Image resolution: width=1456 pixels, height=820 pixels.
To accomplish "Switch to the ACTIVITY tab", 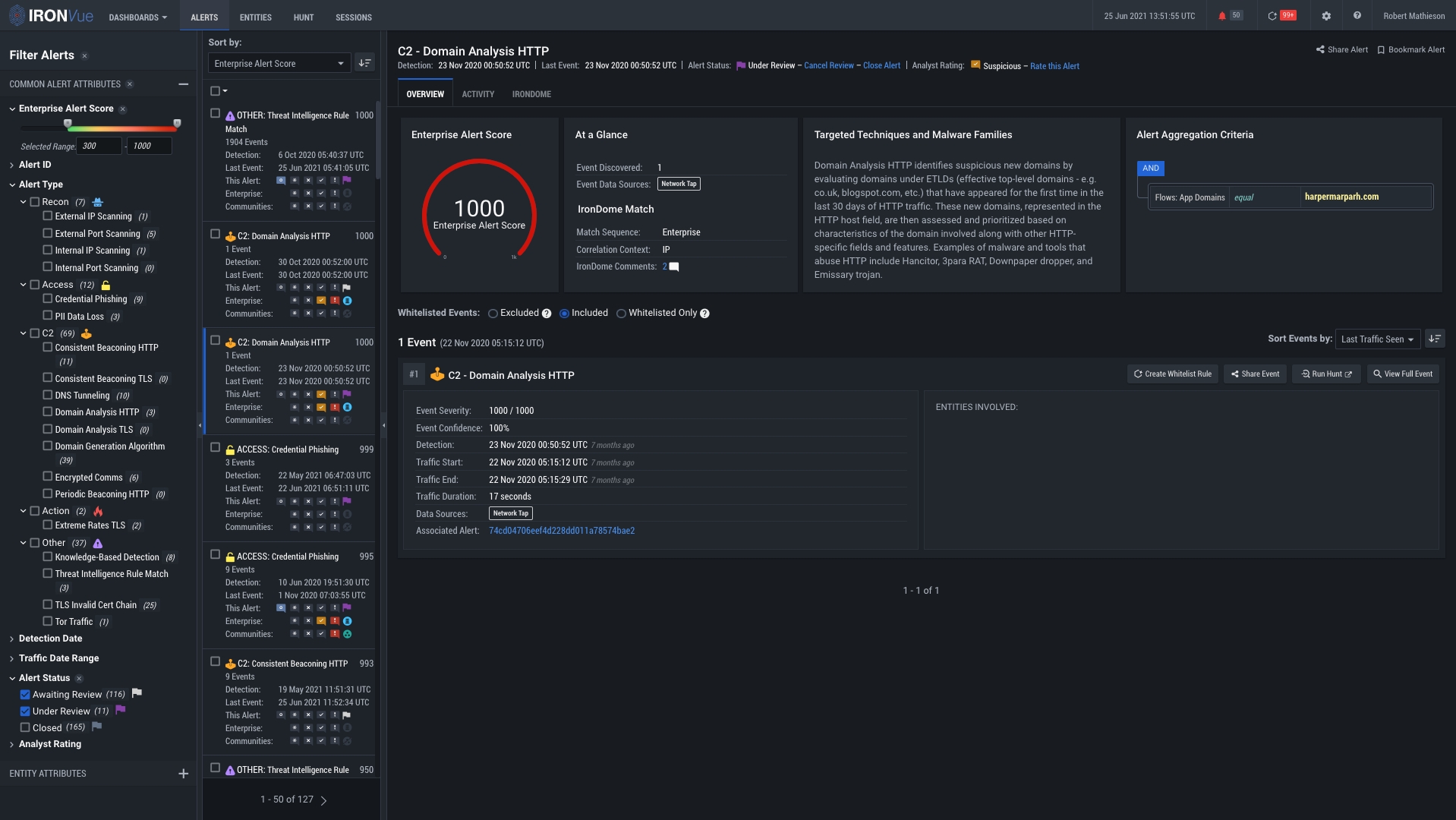I will click(x=477, y=93).
